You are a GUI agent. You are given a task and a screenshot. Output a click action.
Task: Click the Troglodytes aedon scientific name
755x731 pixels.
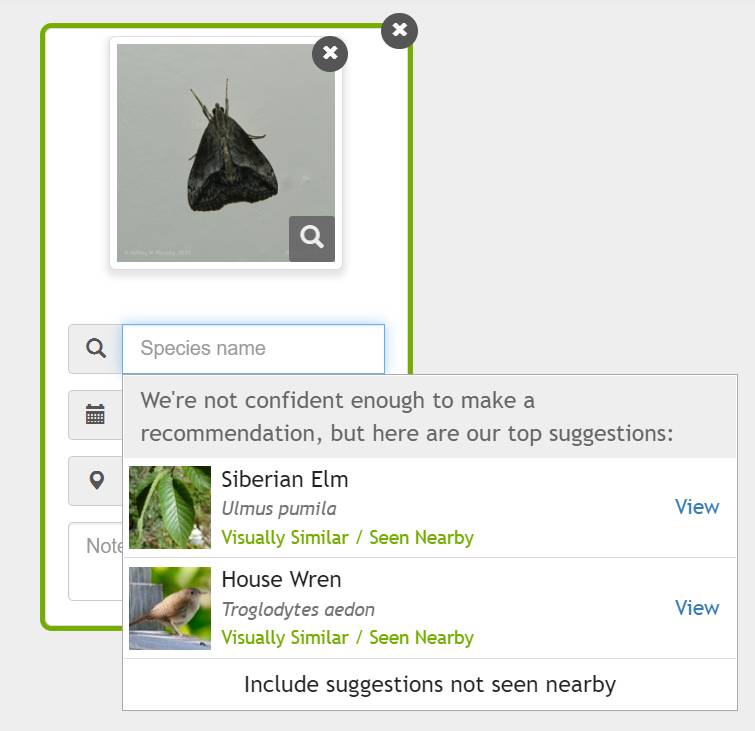click(298, 610)
